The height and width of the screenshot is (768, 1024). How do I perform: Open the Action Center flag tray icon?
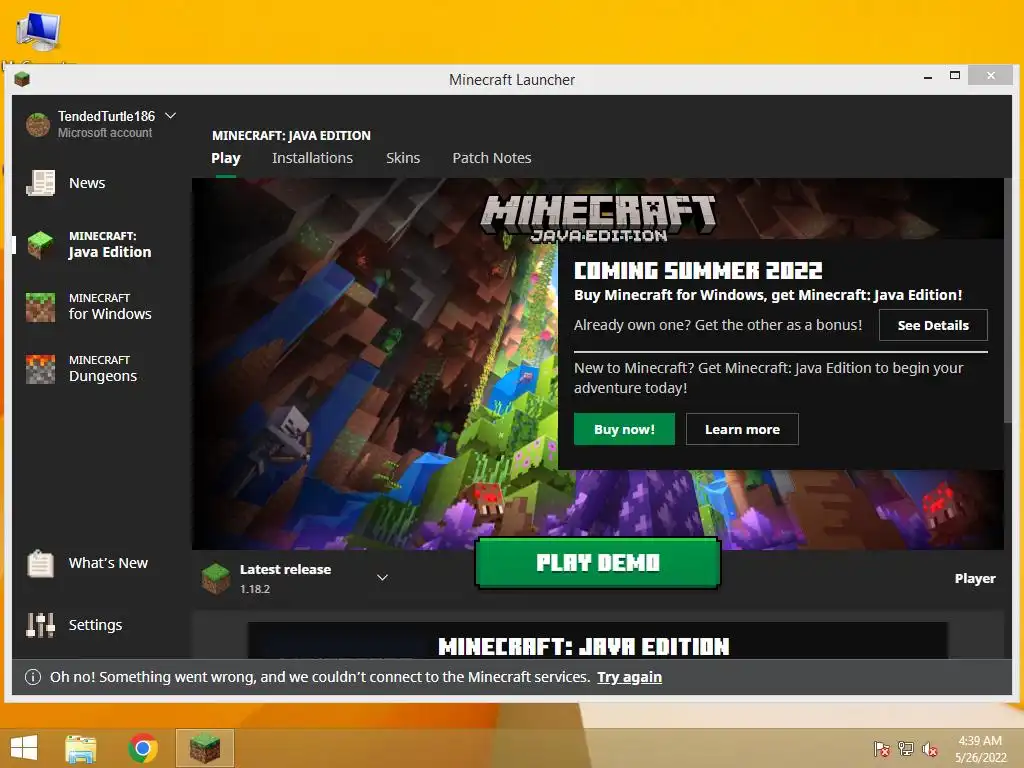[x=882, y=748]
